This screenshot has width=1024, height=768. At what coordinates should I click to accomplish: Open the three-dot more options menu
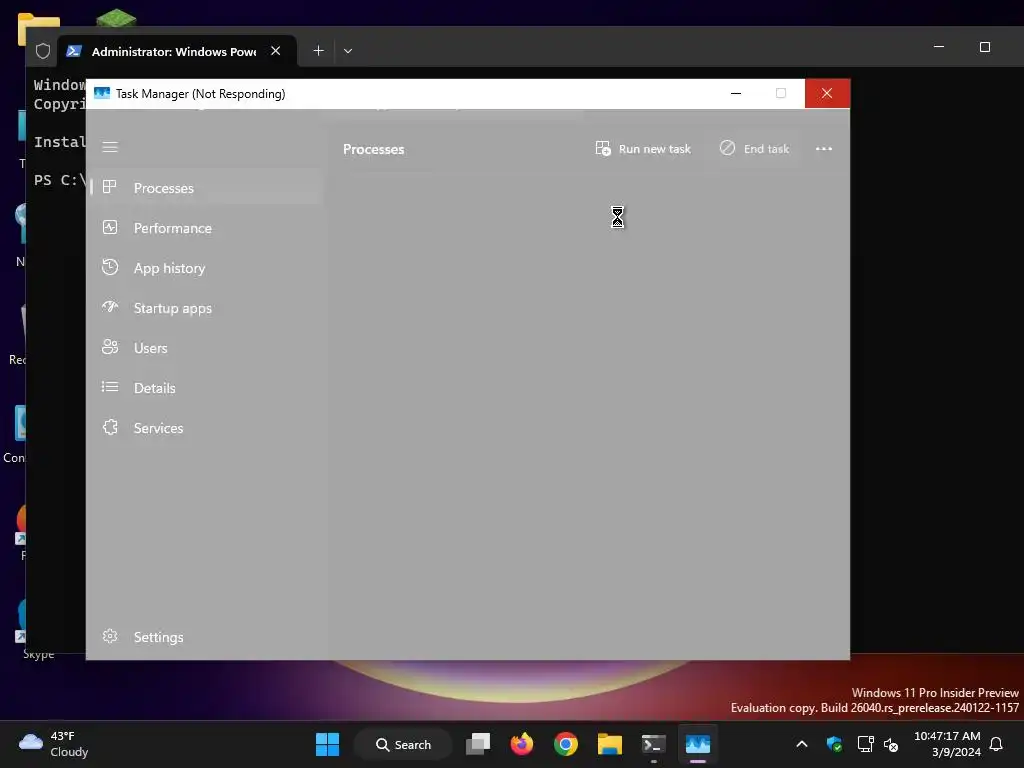coord(824,149)
